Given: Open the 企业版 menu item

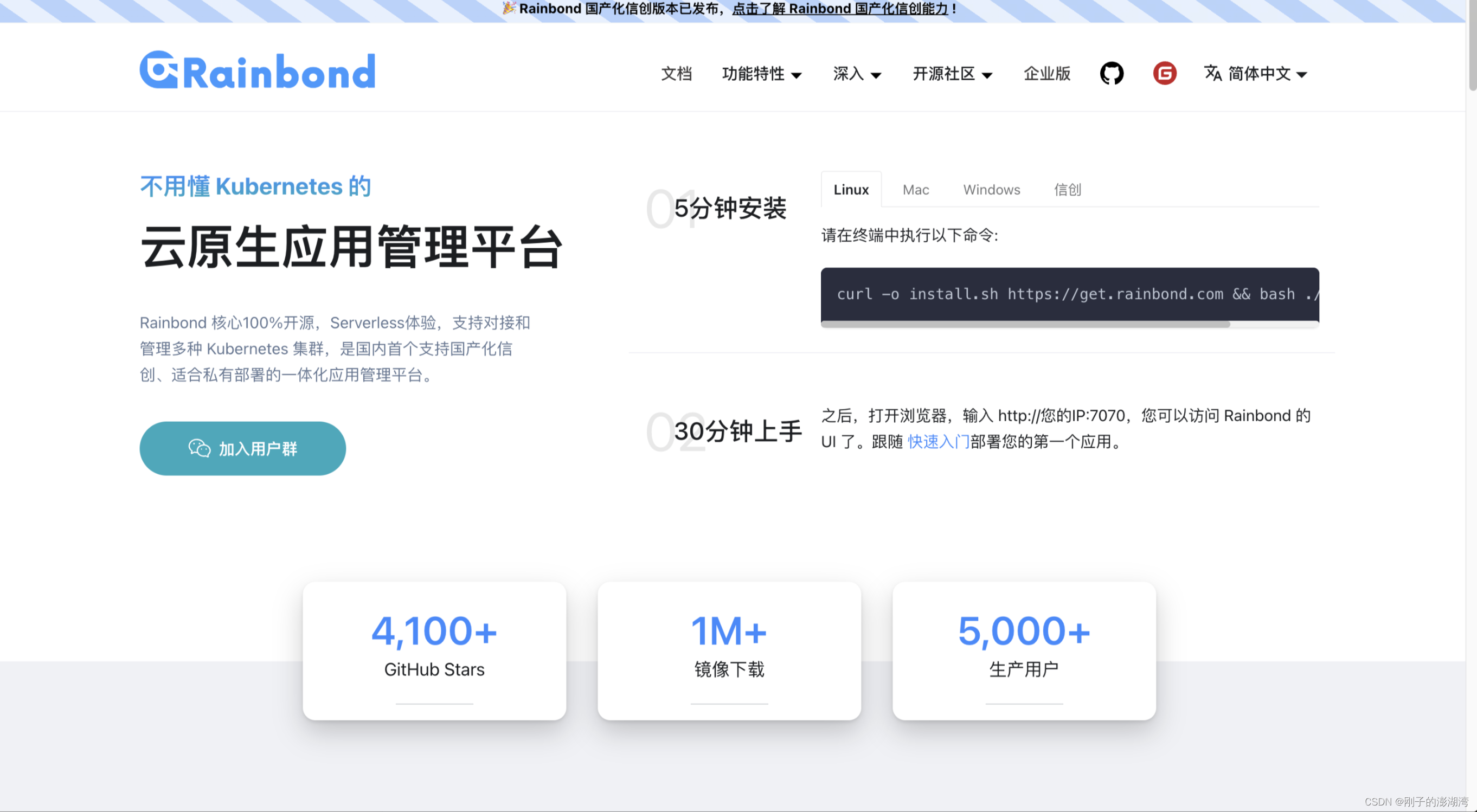Looking at the screenshot, I should 1046,74.
